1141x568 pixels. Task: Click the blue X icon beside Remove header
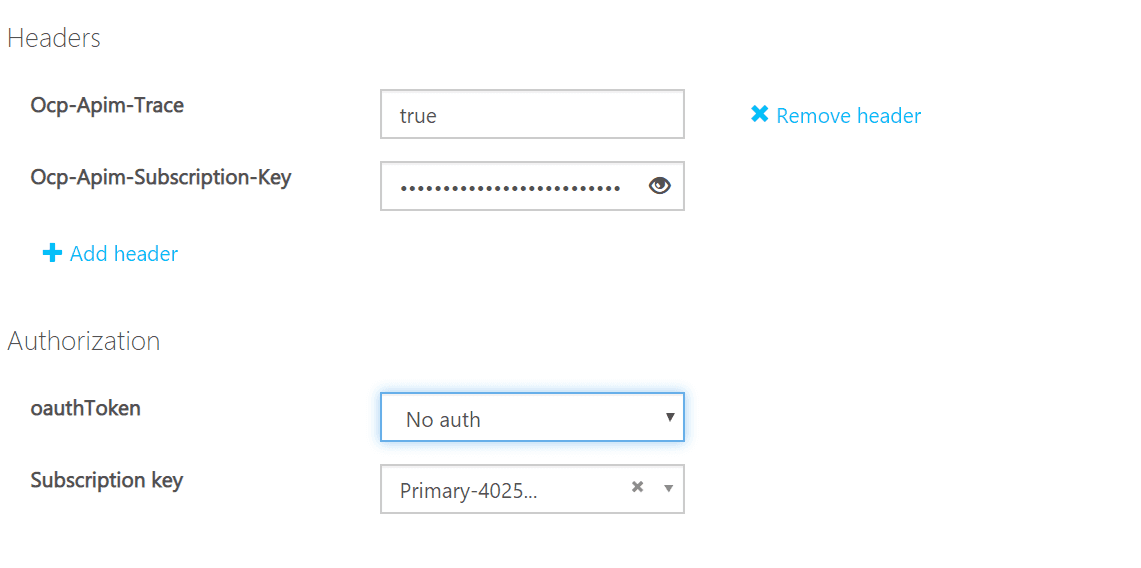(x=760, y=114)
